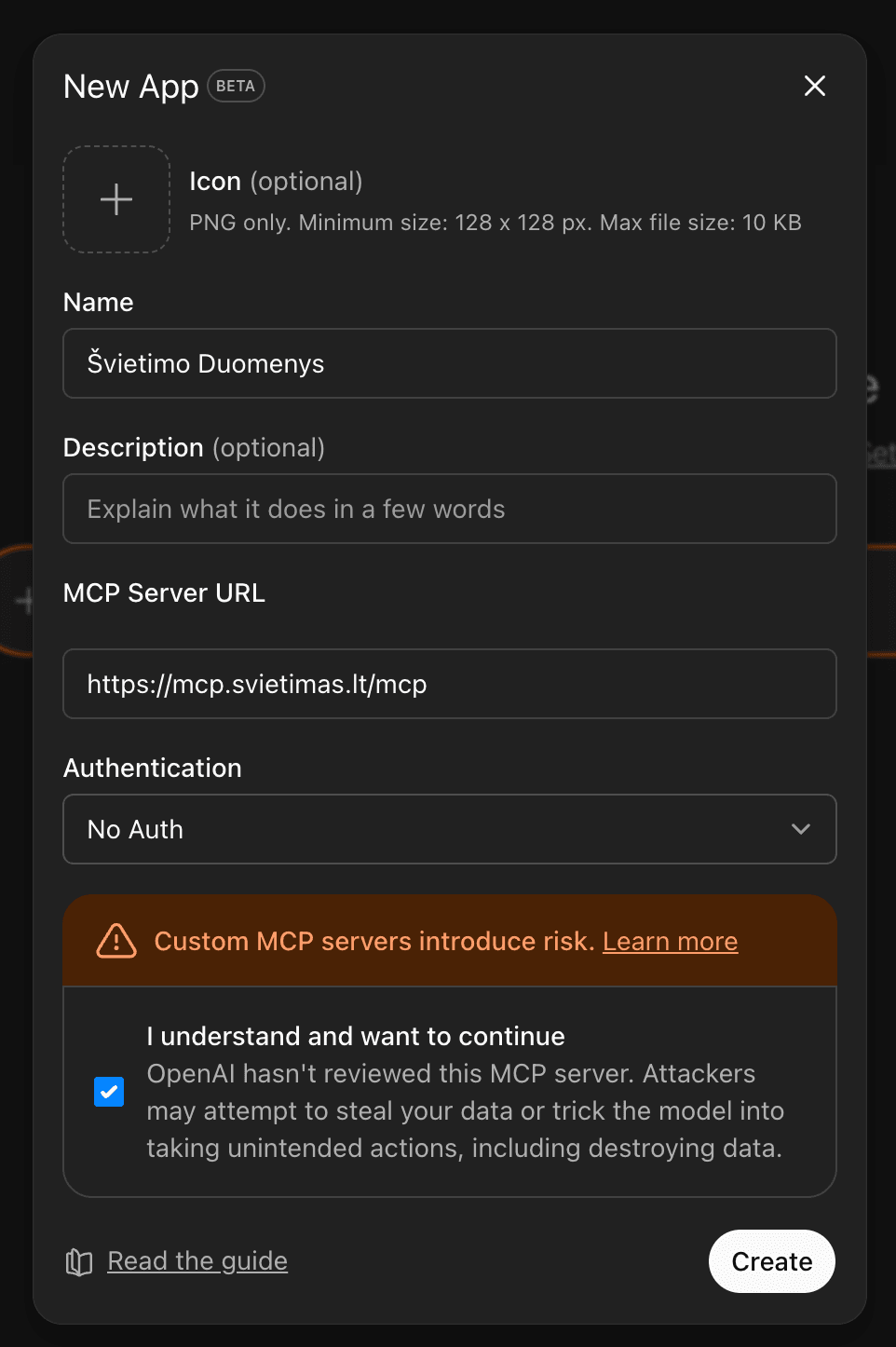Focus the Description input field
Image resolution: width=896 pixels, height=1347 pixels.
coord(450,509)
